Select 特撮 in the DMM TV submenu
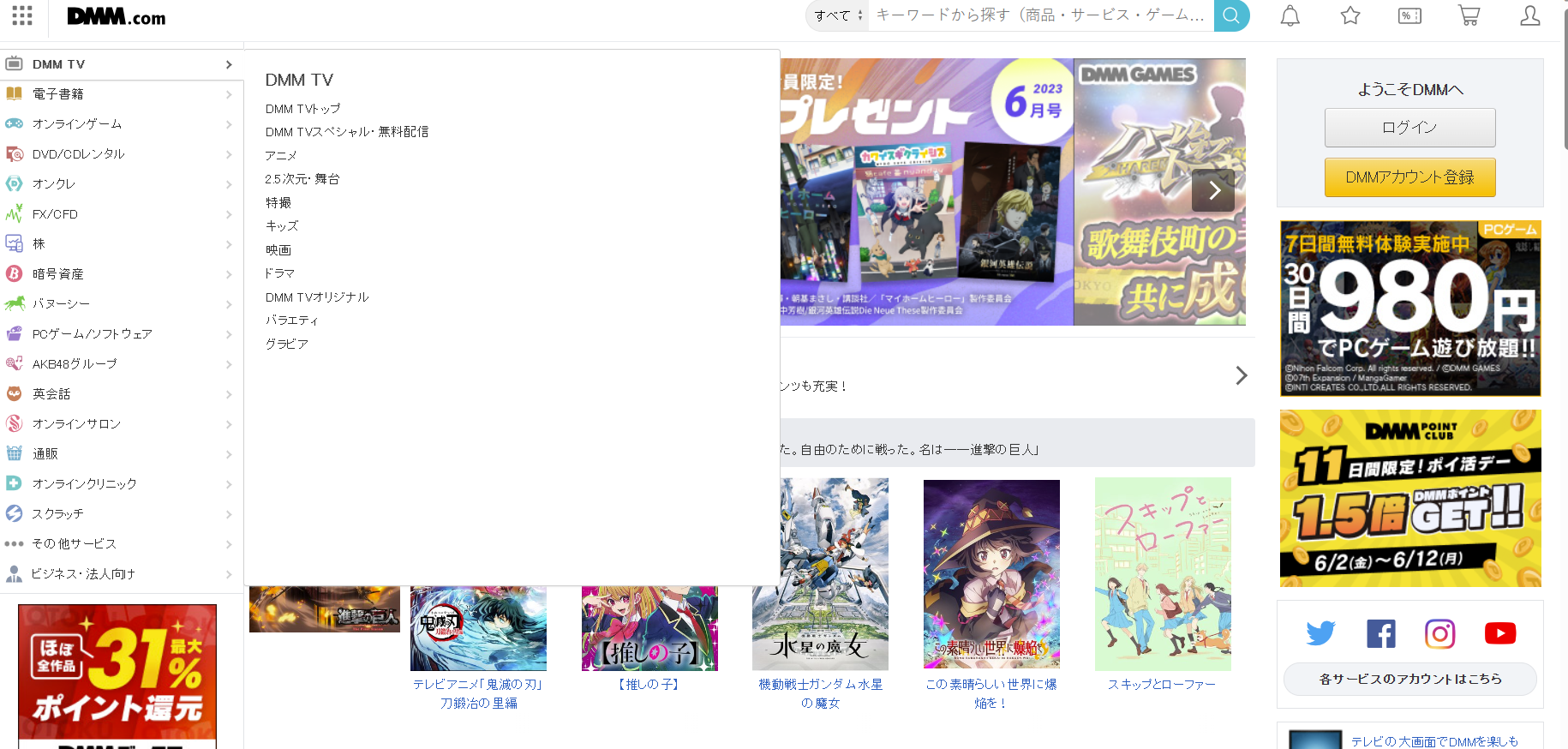Screen dimensions: 1568x749 278,202
